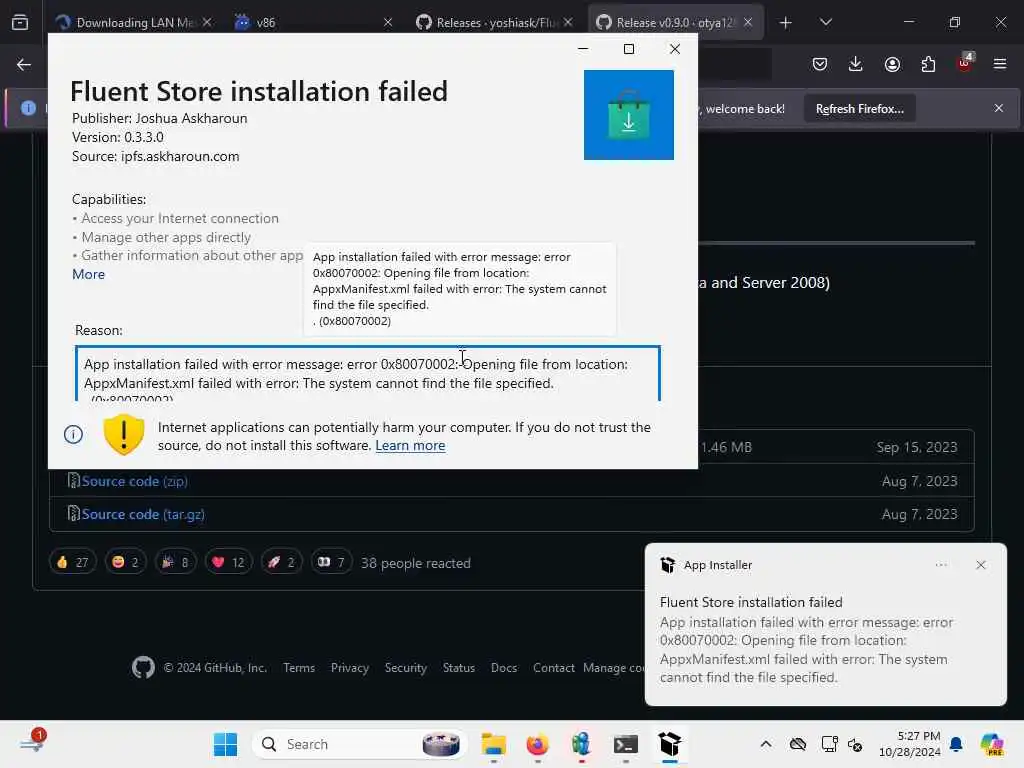The image size is (1024, 768).
Task: Open the Terms footer link
Action: [299, 667]
